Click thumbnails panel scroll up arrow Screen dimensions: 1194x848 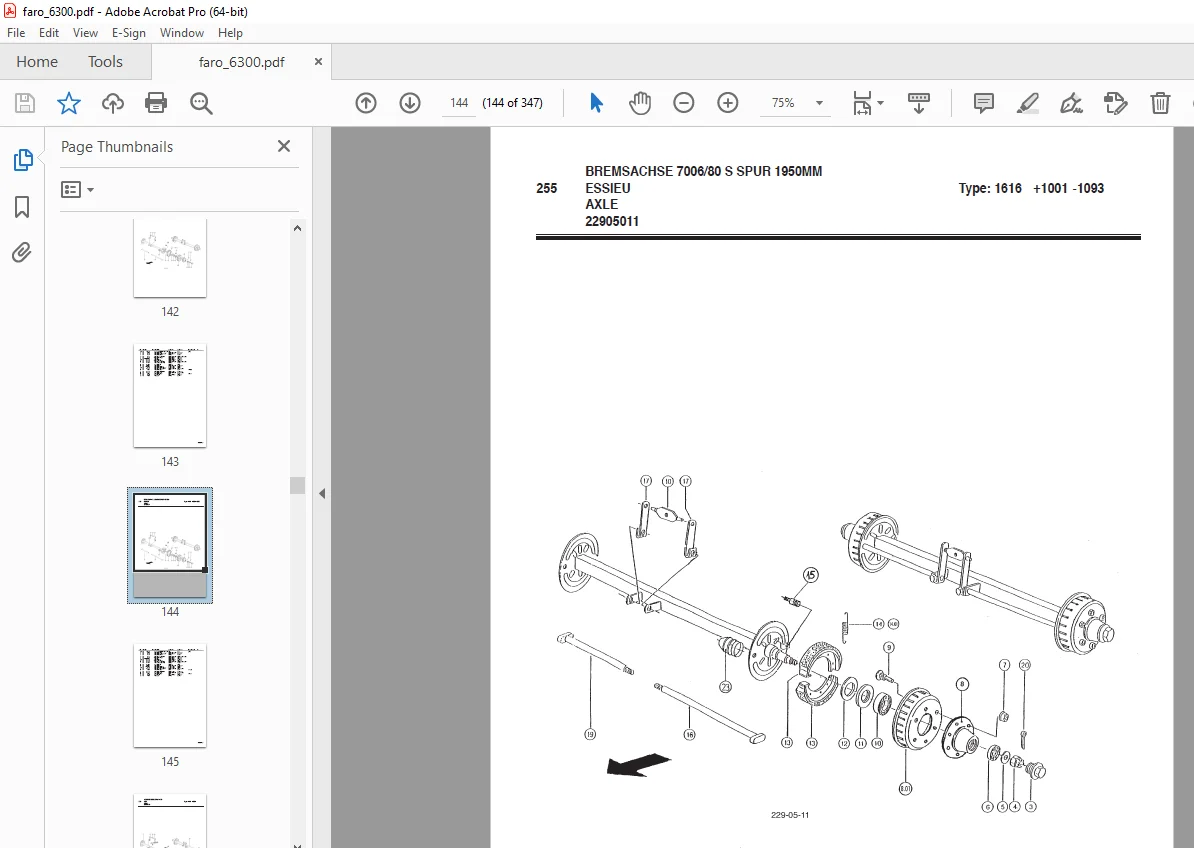(x=298, y=228)
